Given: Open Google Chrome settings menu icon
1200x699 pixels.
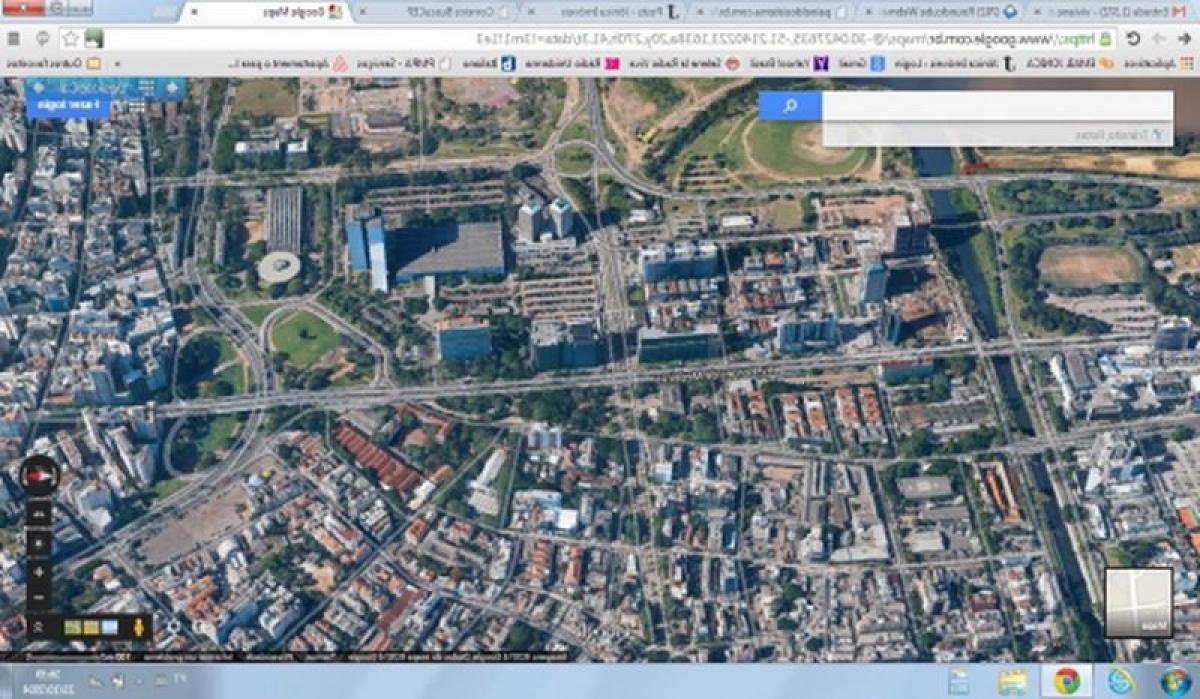Looking at the screenshot, I should click(x=14, y=37).
